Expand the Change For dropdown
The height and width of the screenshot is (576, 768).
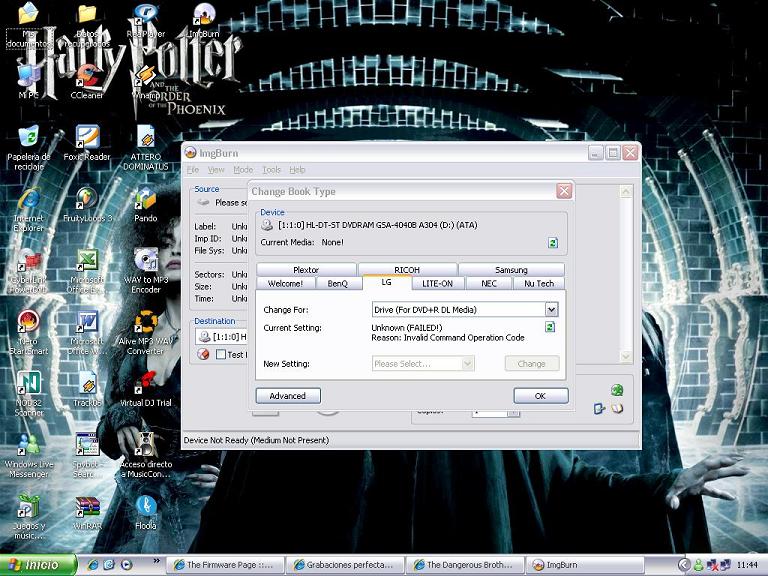coord(551,310)
